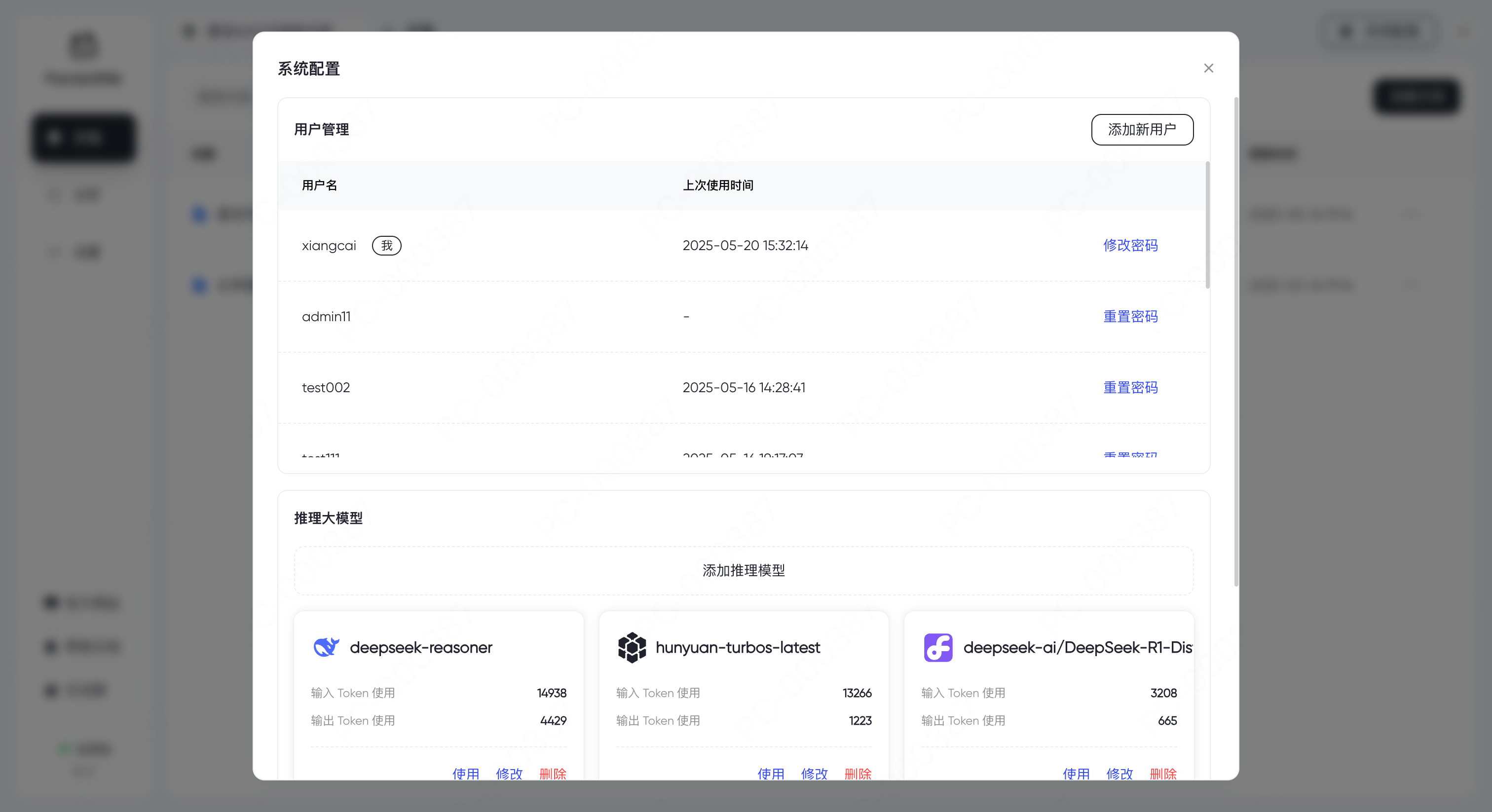The height and width of the screenshot is (812, 1492).
Task: Reset password for user admin11
Action: tap(1130, 317)
